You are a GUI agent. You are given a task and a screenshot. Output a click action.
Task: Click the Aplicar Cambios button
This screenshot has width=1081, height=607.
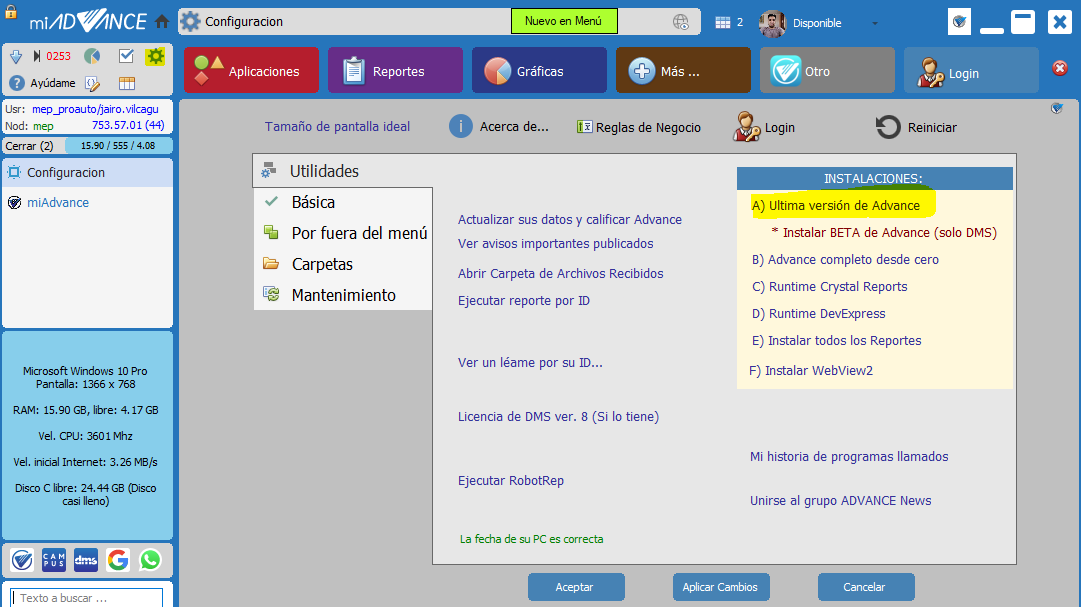click(x=721, y=587)
